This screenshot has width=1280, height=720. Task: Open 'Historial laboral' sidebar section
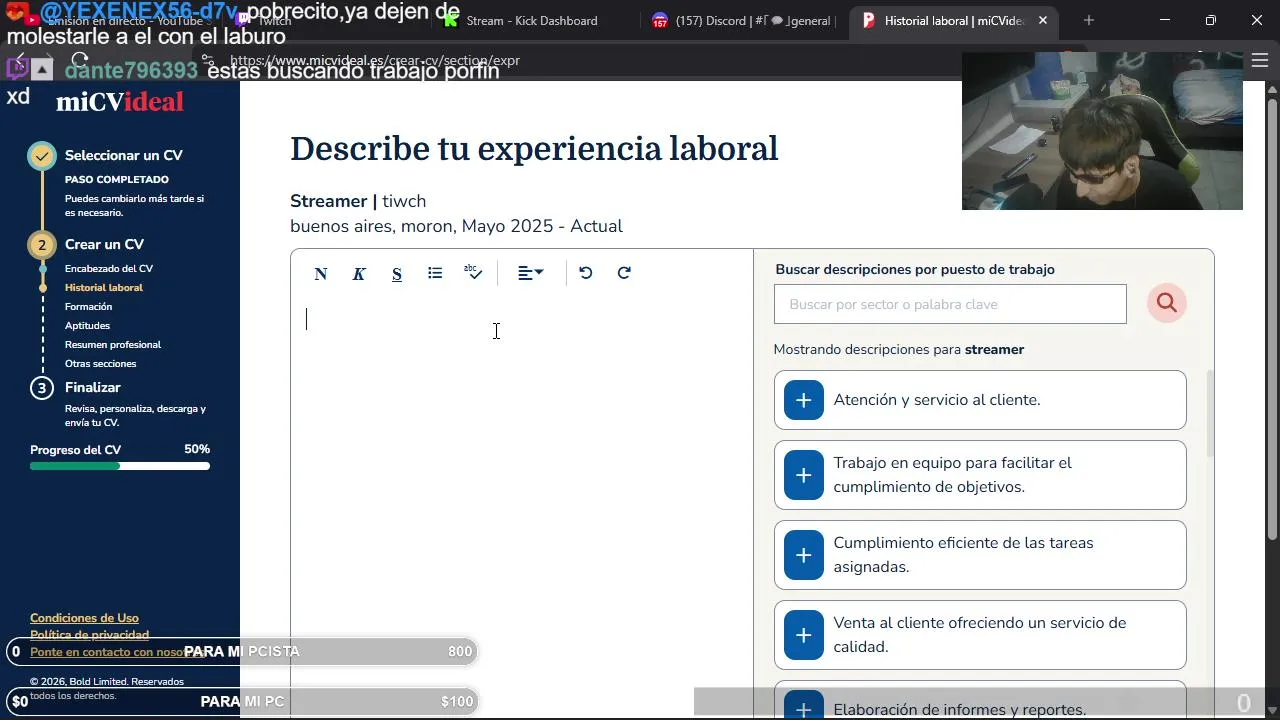coord(104,288)
